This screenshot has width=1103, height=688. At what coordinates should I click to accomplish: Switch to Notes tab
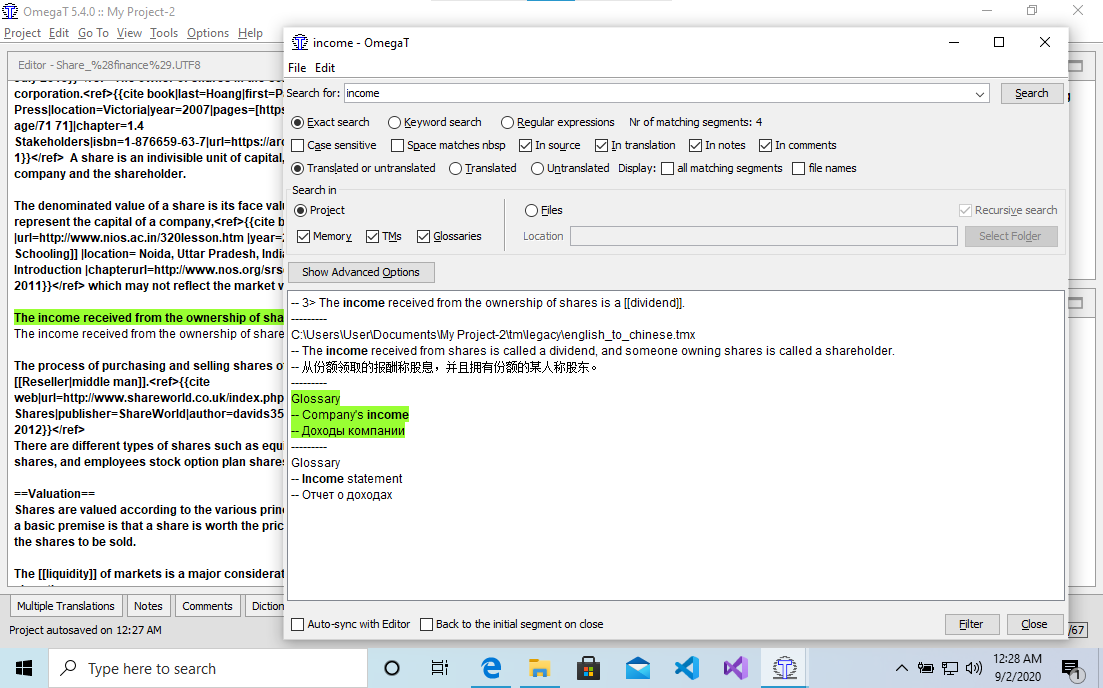tap(148, 606)
